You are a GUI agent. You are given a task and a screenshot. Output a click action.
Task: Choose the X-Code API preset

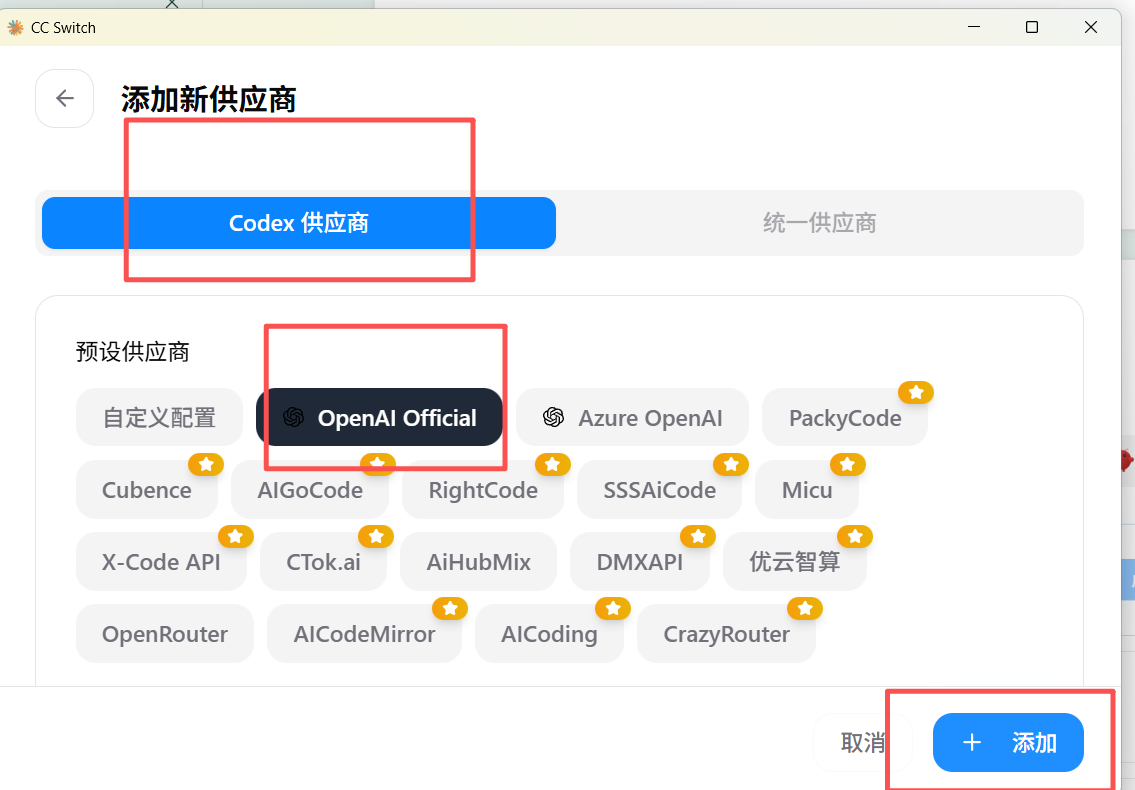161,562
